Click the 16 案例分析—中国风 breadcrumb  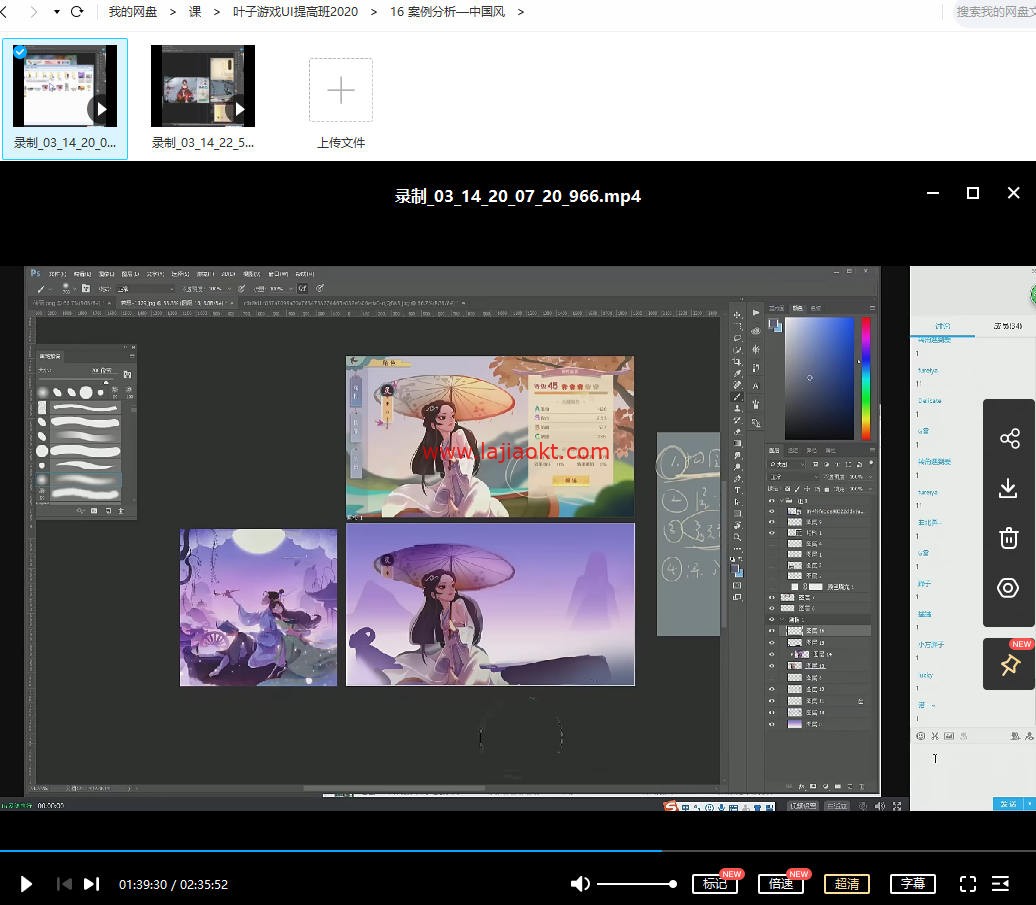pos(447,12)
